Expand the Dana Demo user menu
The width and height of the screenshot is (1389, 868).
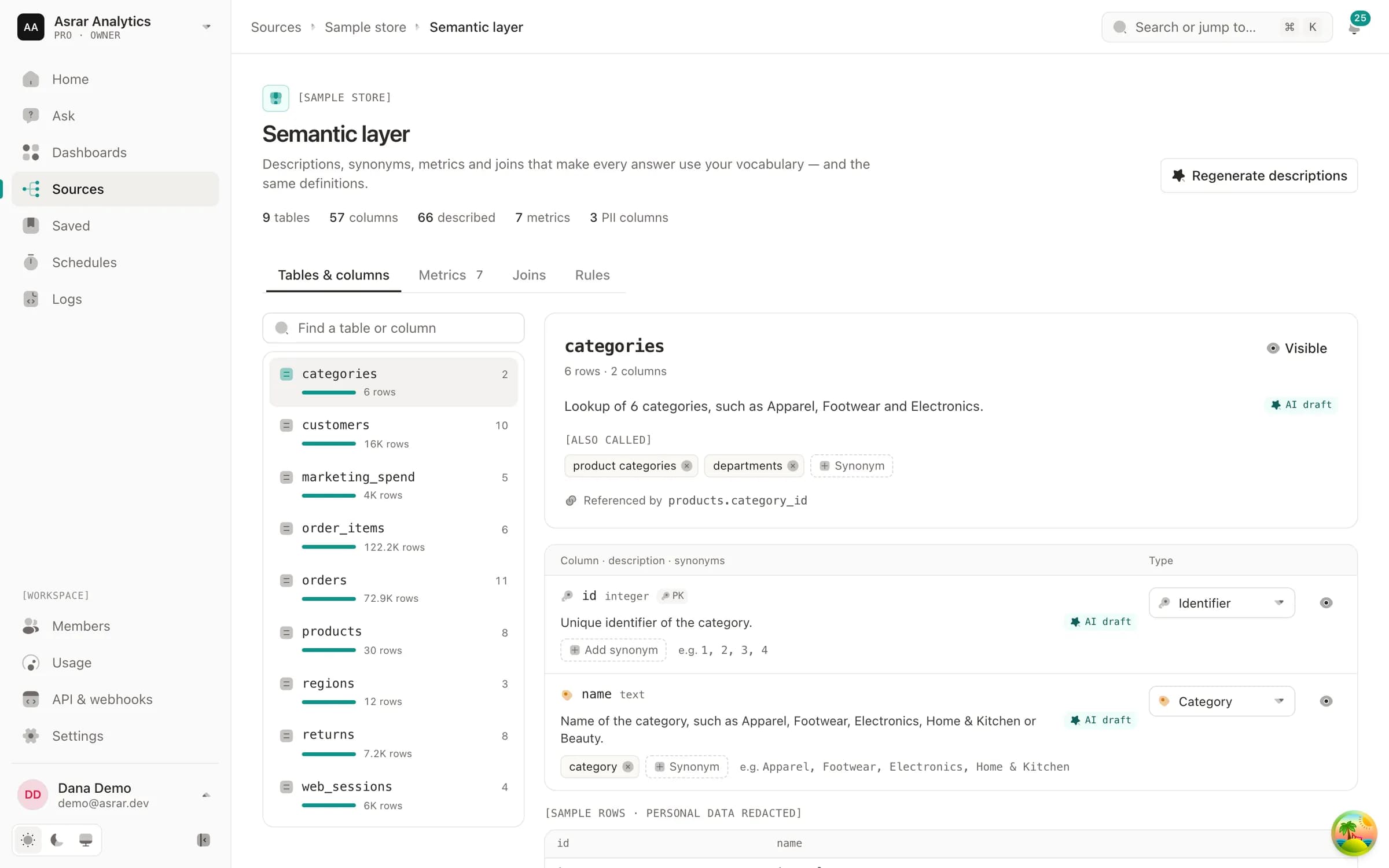(115, 795)
